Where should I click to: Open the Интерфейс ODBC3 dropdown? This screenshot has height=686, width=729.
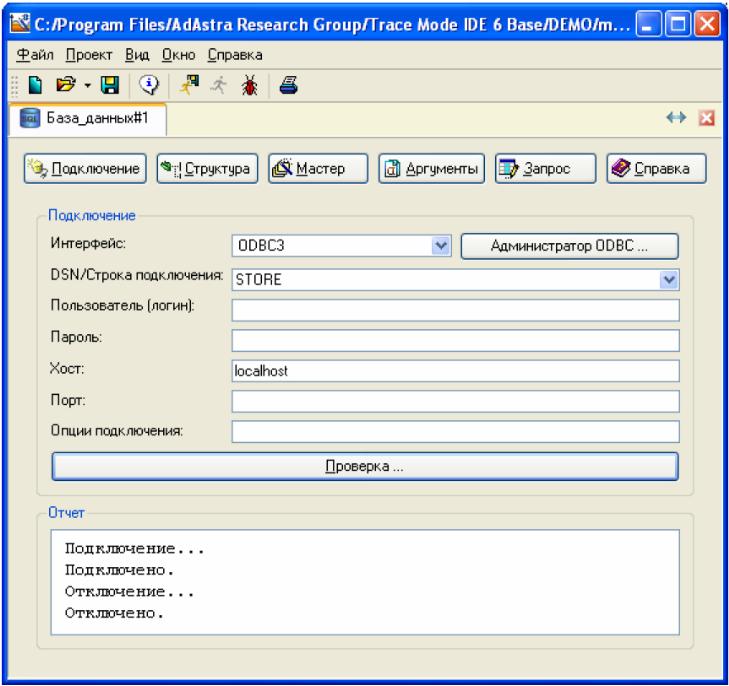(441, 245)
